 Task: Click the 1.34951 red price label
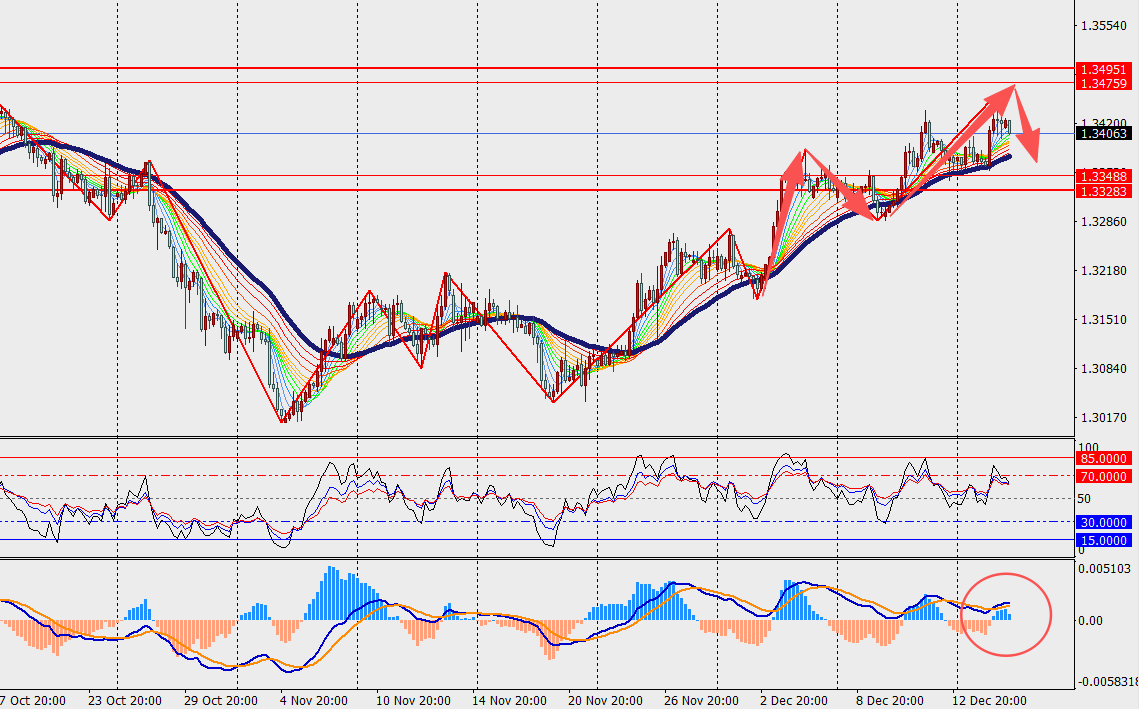1105,69
